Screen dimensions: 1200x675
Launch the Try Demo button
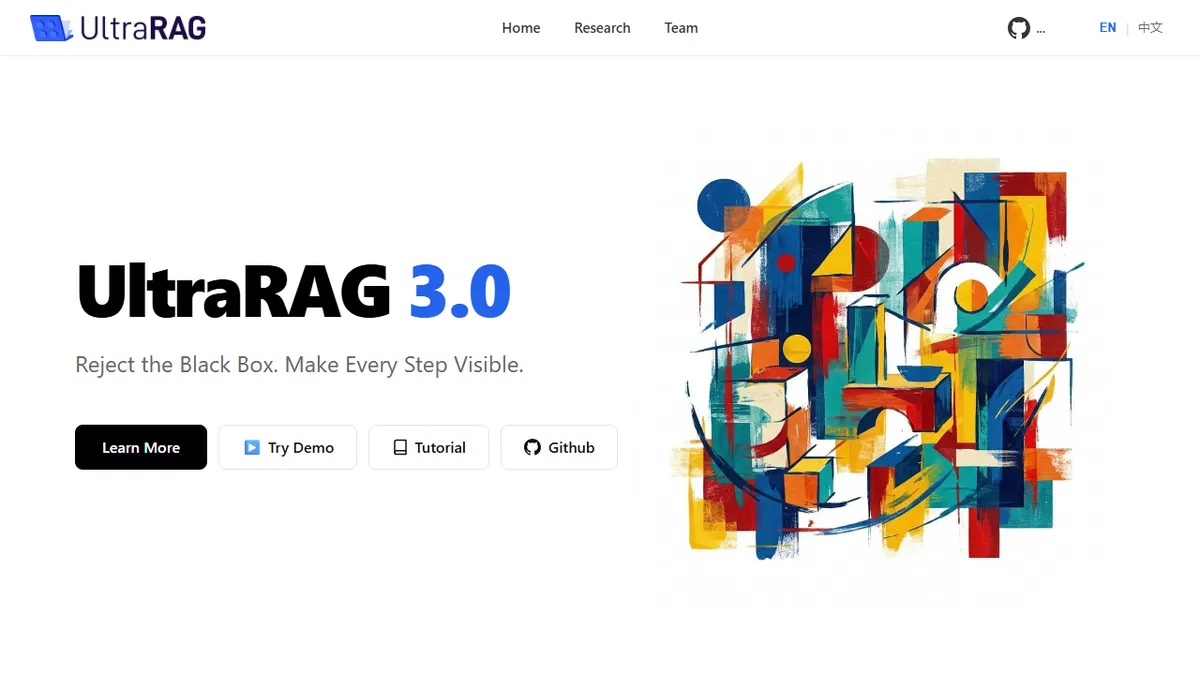(288, 447)
